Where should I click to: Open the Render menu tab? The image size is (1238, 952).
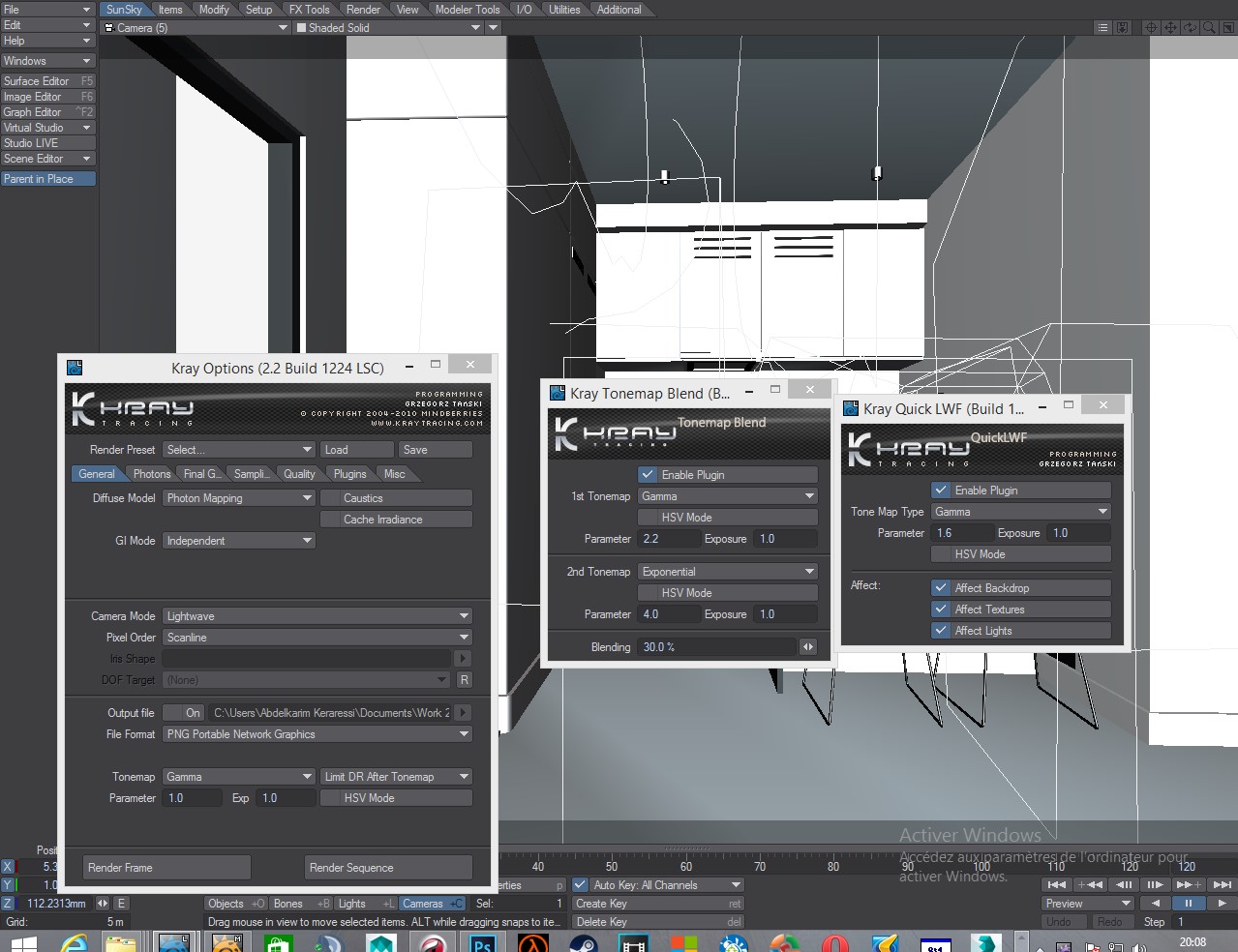[363, 10]
